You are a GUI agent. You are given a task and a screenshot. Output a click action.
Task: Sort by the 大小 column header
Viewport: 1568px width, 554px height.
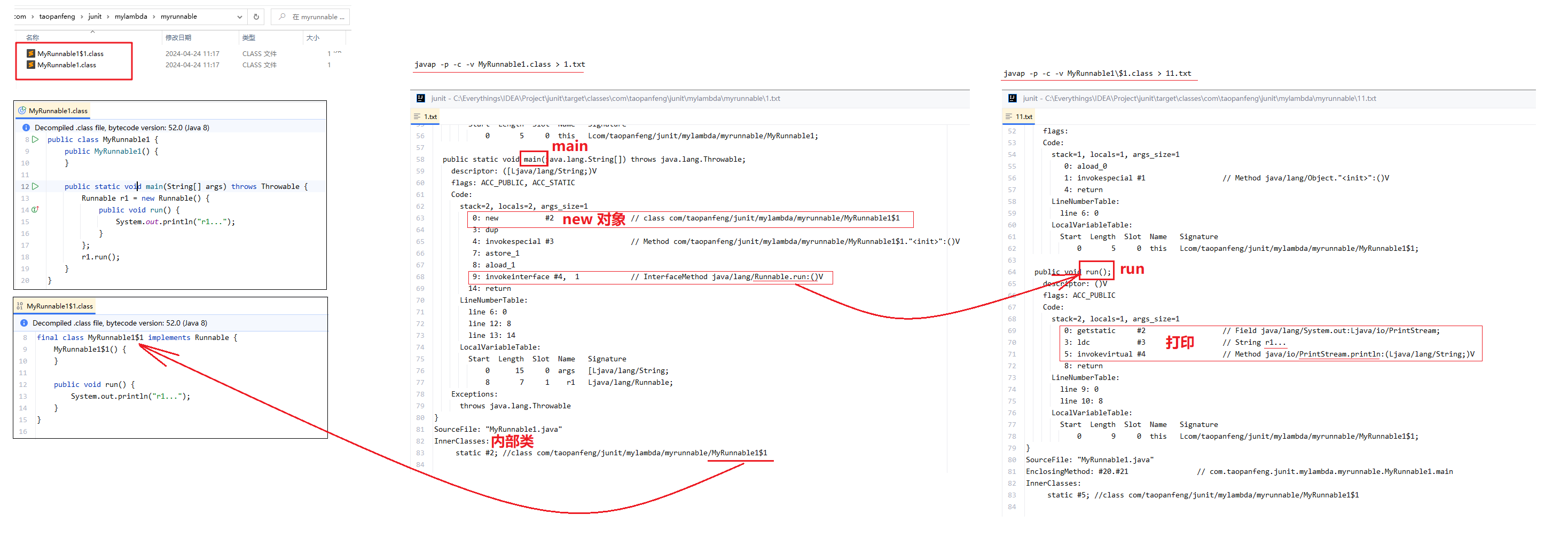pos(313,38)
